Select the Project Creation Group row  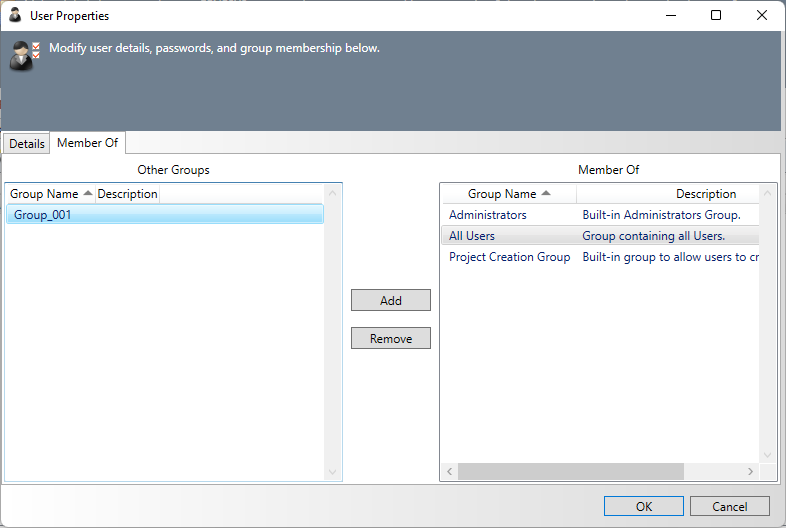pos(509,257)
